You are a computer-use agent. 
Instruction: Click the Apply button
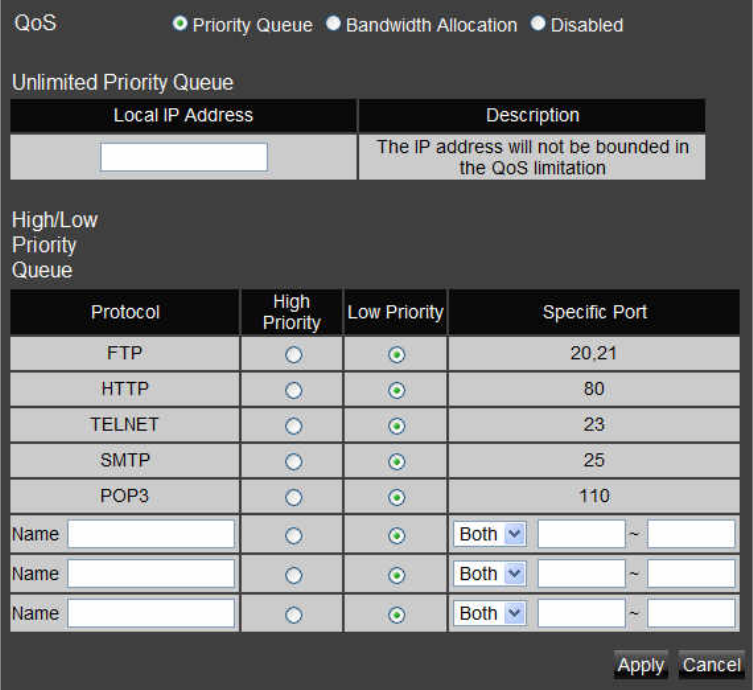tap(641, 665)
